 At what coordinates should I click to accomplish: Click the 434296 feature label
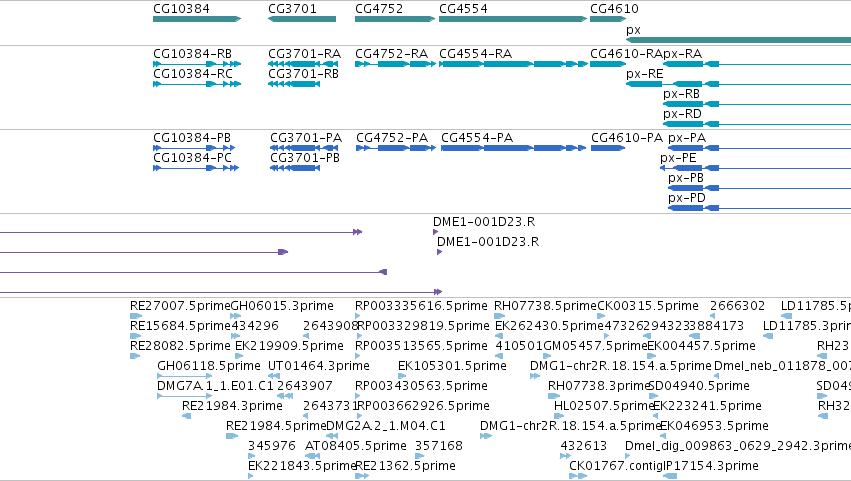tap(255, 326)
